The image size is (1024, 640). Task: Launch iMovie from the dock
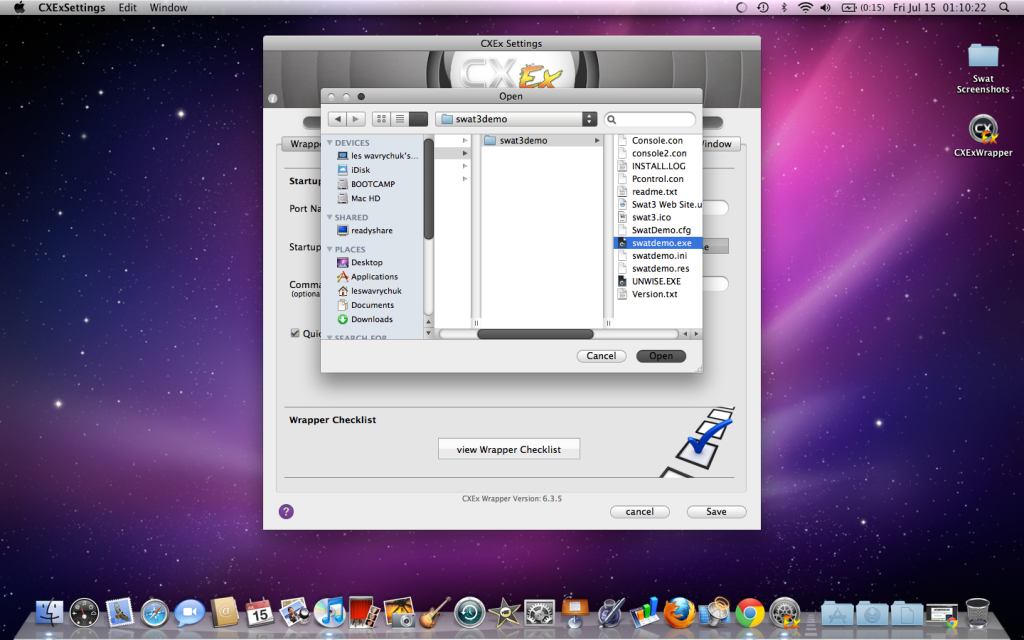[x=504, y=613]
